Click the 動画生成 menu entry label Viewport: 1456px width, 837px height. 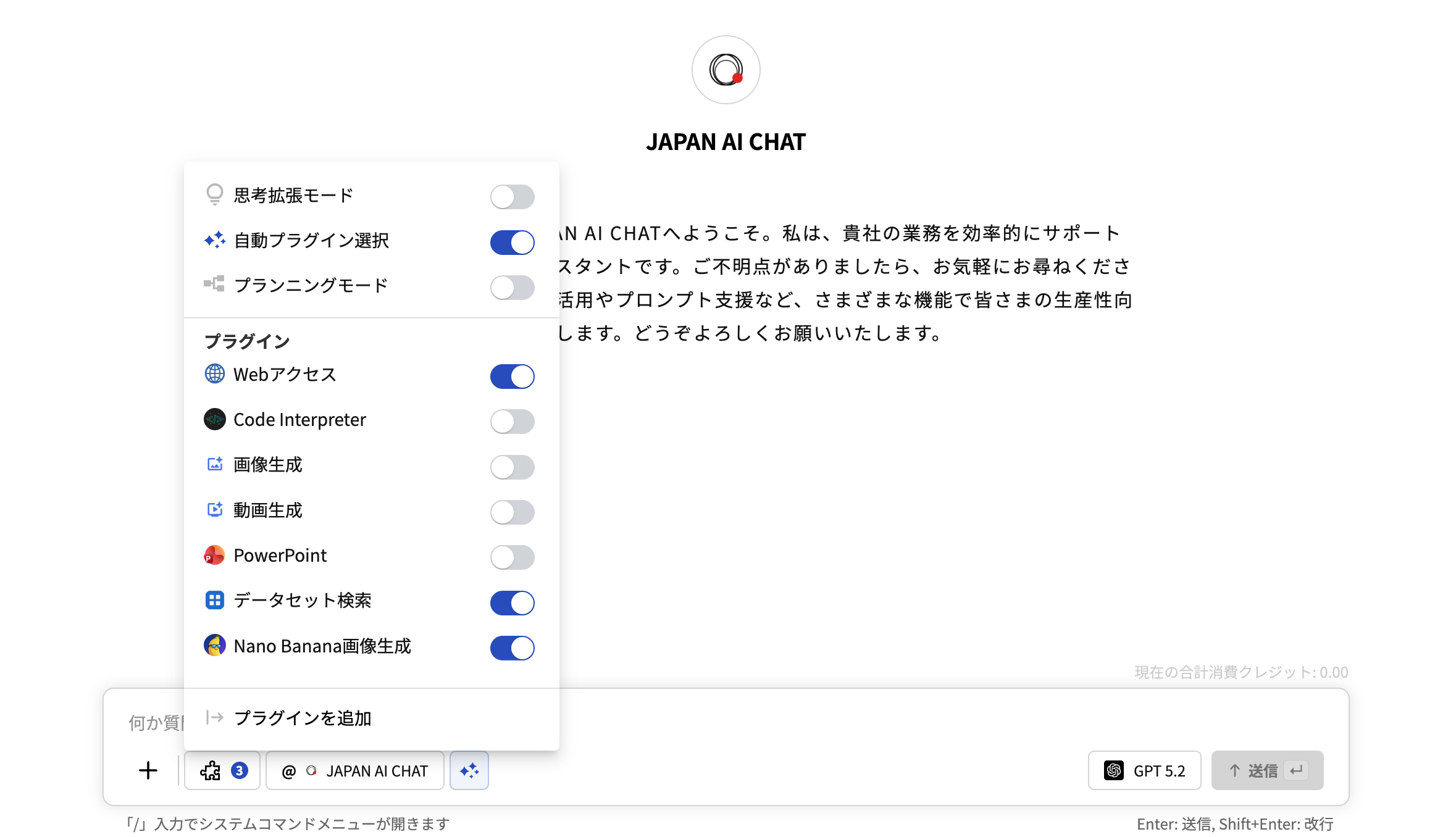(x=268, y=510)
